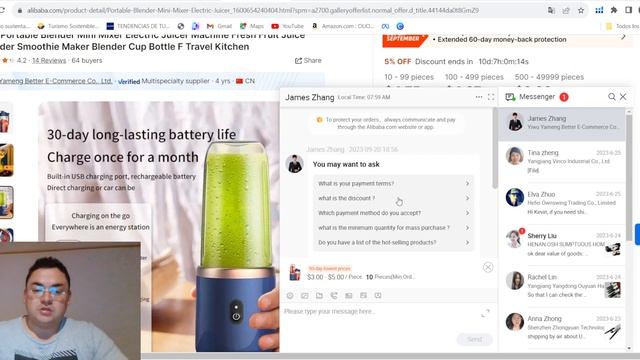This screenshot has width=640, height=360.
Task: Open the Meta bookmark icon
Action: (x=385, y=26)
